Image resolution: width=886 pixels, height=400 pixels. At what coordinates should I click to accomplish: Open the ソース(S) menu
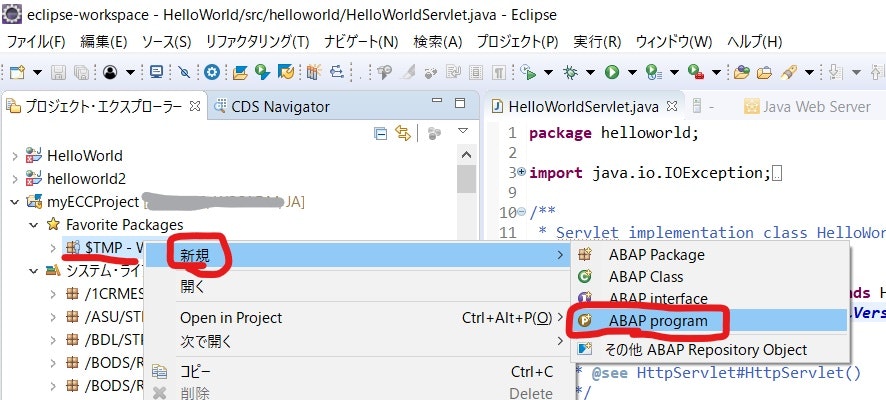tap(166, 42)
